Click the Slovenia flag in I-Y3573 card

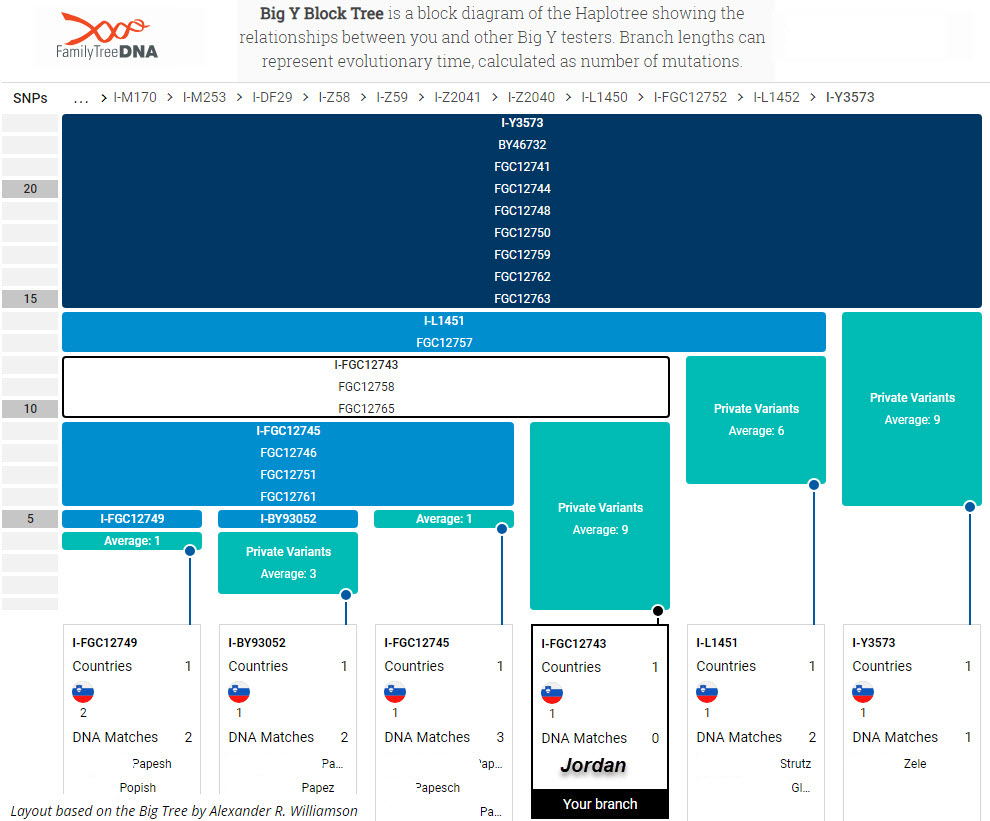pos(863,693)
